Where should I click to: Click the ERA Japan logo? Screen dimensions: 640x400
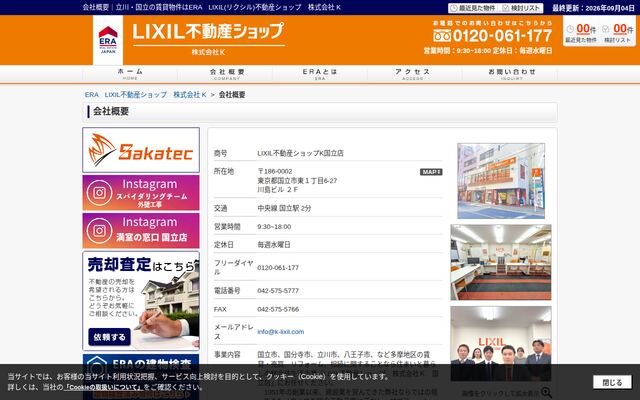click(108, 40)
